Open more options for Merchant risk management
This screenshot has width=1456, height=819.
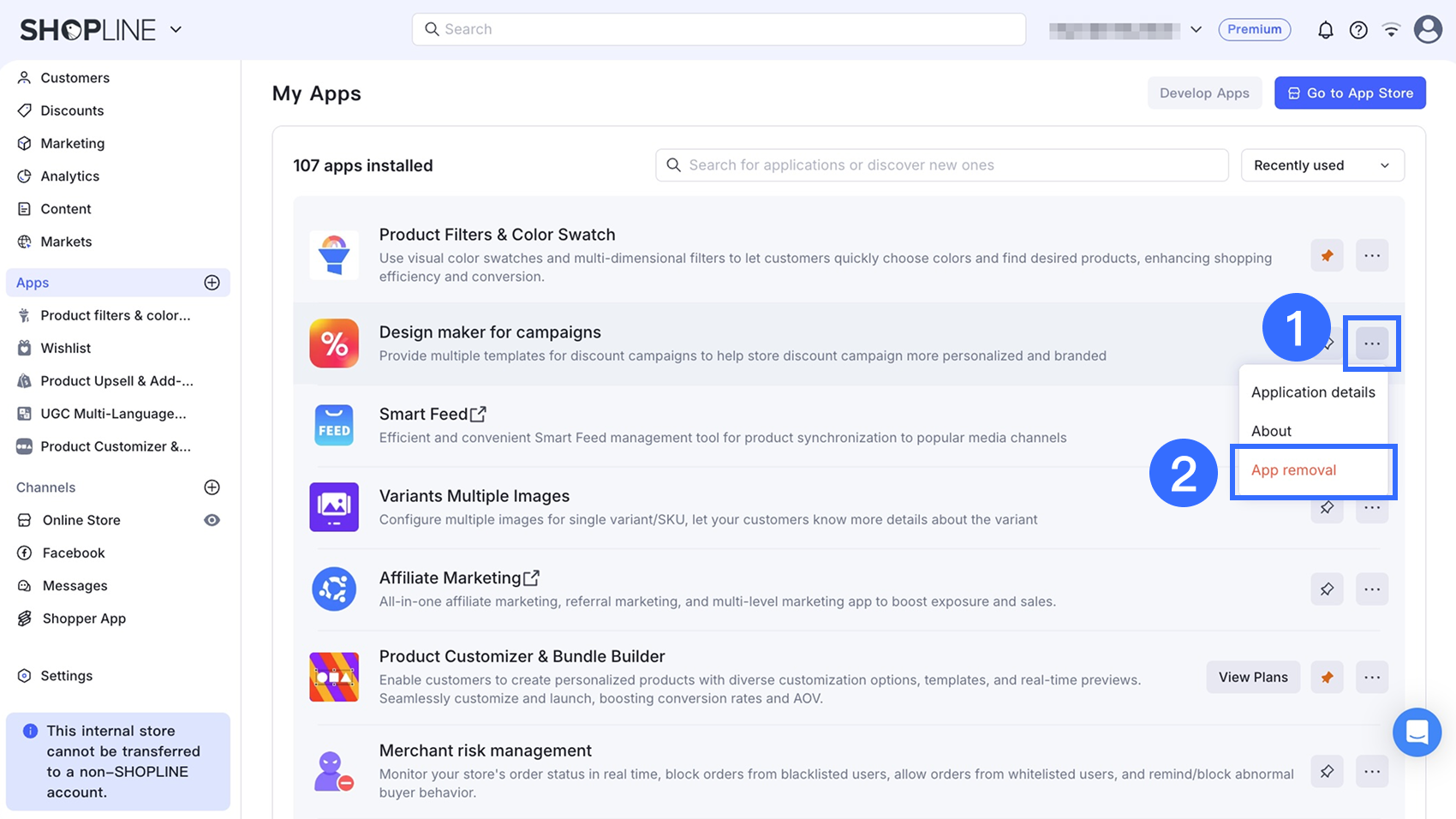coord(1372,771)
